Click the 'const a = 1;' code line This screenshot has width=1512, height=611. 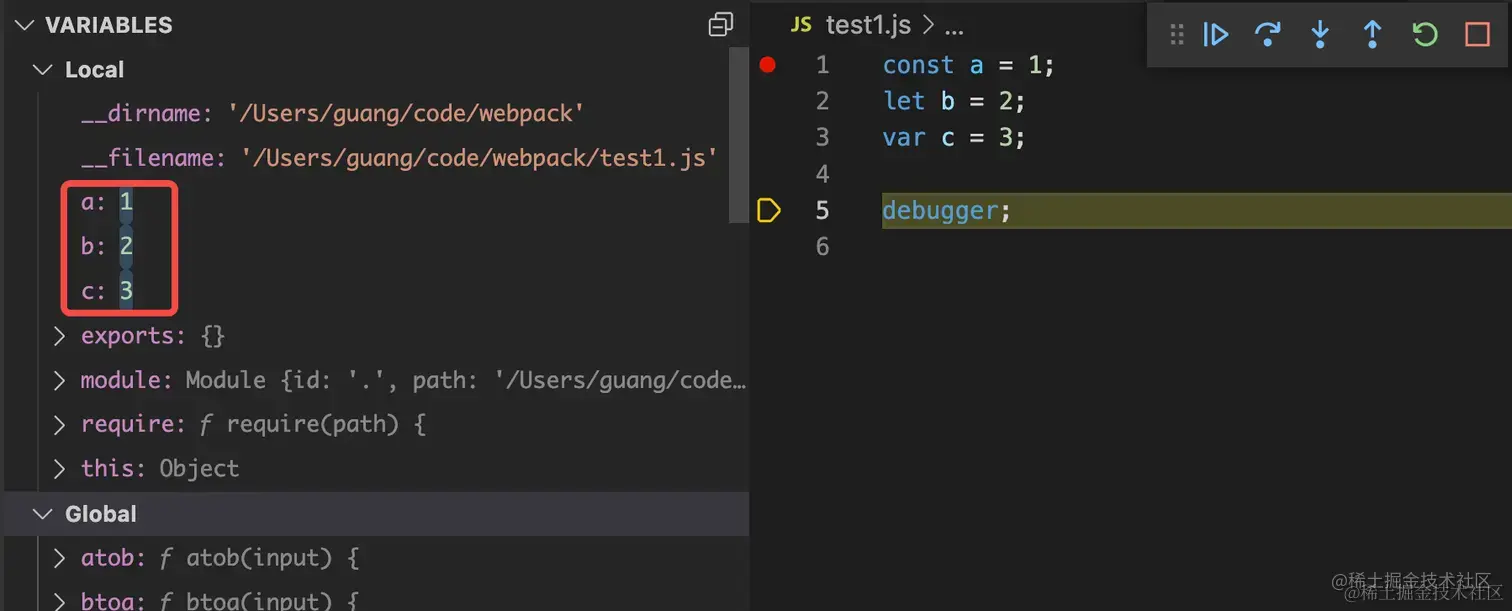pos(968,65)
